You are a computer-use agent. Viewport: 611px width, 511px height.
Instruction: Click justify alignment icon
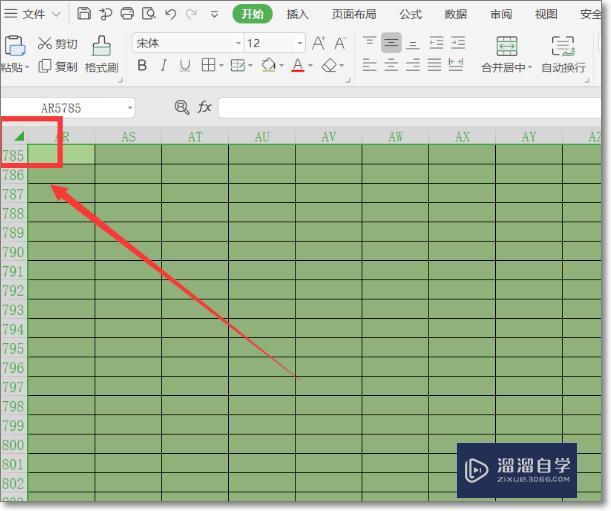[x=434, y=65]
